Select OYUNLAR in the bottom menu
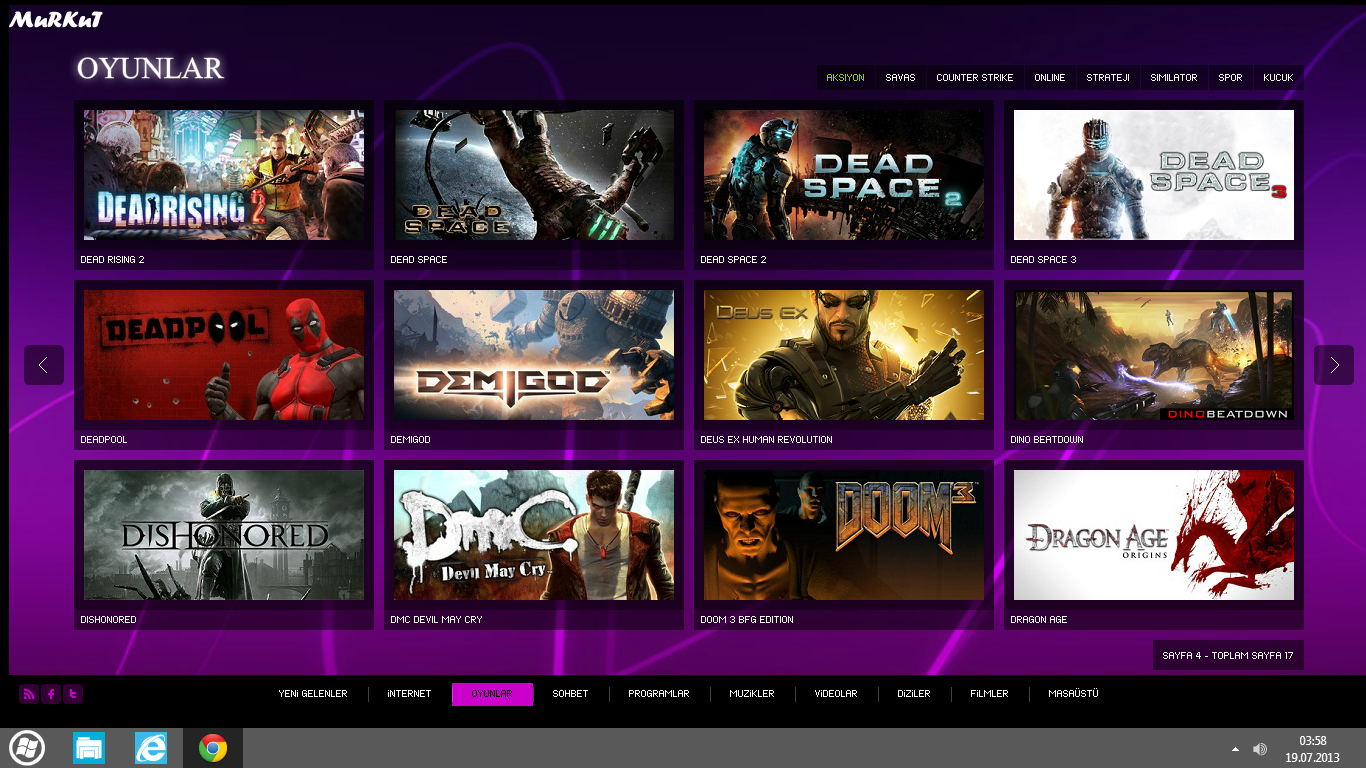 tap(492, 694)
